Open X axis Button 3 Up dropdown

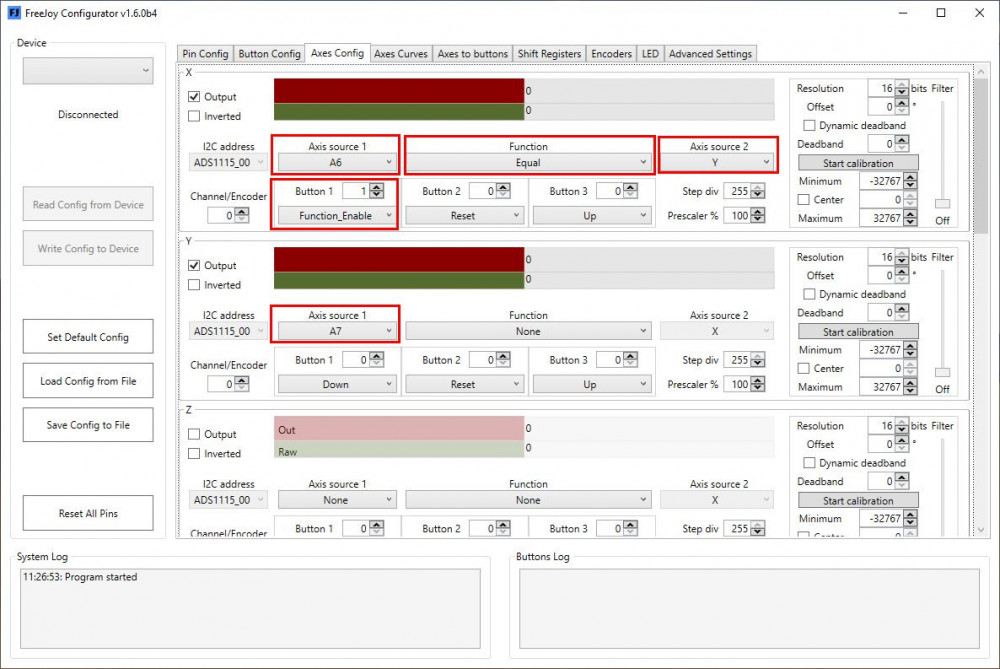592,216
